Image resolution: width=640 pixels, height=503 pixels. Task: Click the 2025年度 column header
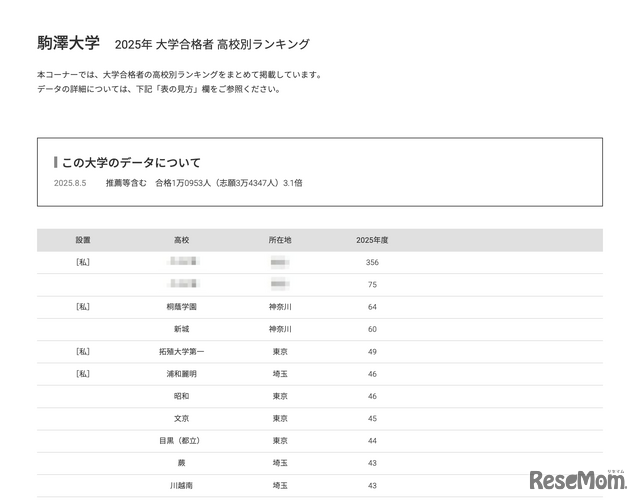click(x=372, y=240)
